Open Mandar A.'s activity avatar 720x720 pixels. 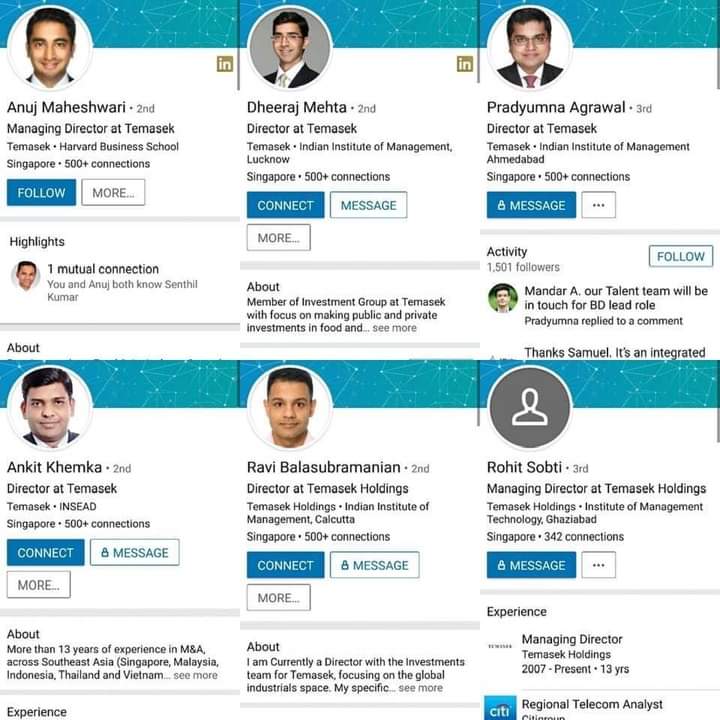click(503, 298)
